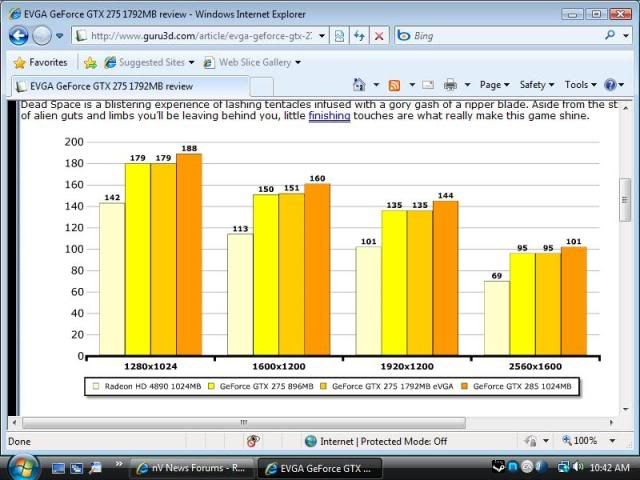This screenshot has height=480, width=640.
Task: Expand the Home button dropdown arrow
Action: click(376, 85)
